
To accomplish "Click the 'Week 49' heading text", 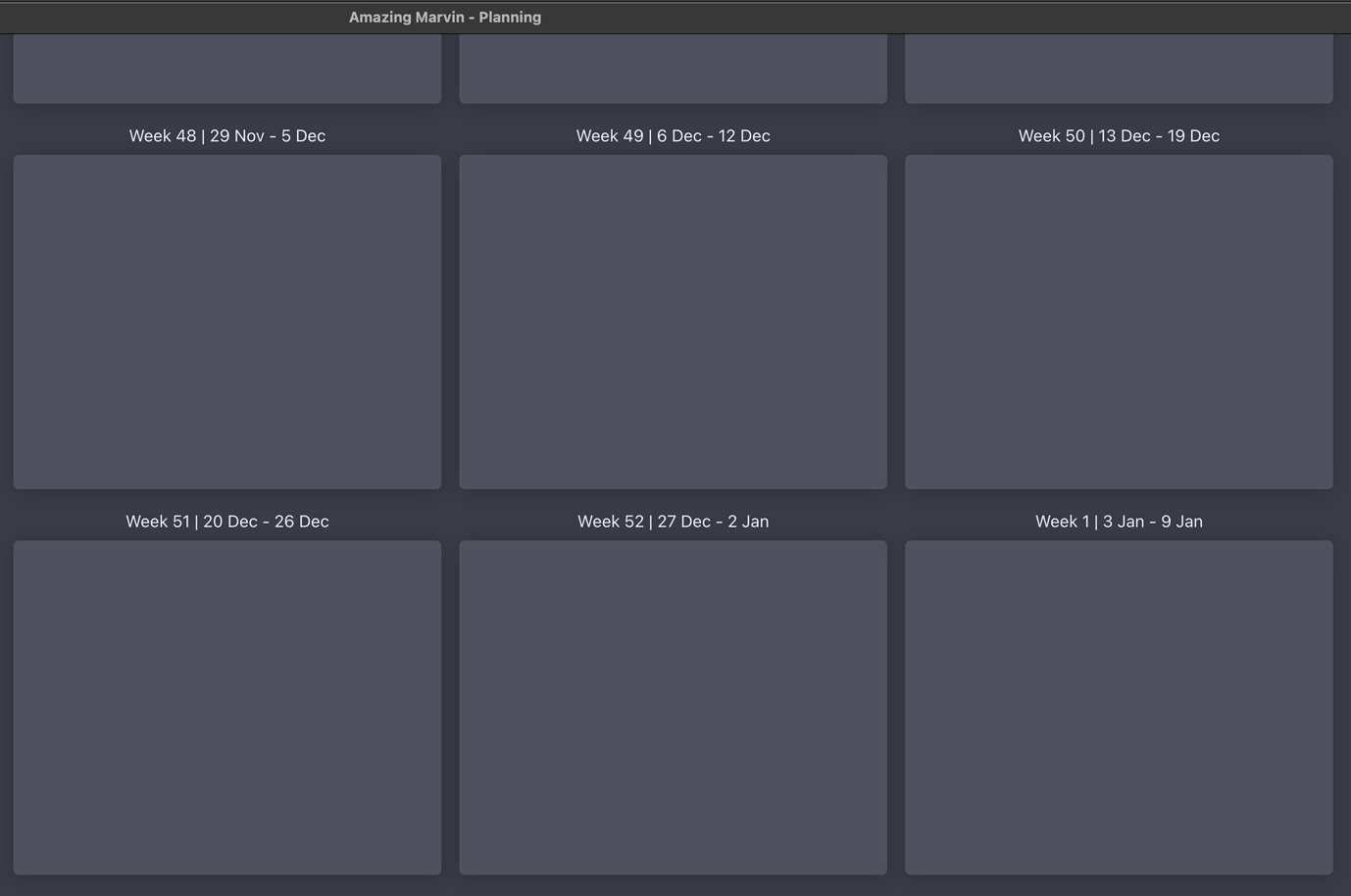I will (x=610, y=136).
